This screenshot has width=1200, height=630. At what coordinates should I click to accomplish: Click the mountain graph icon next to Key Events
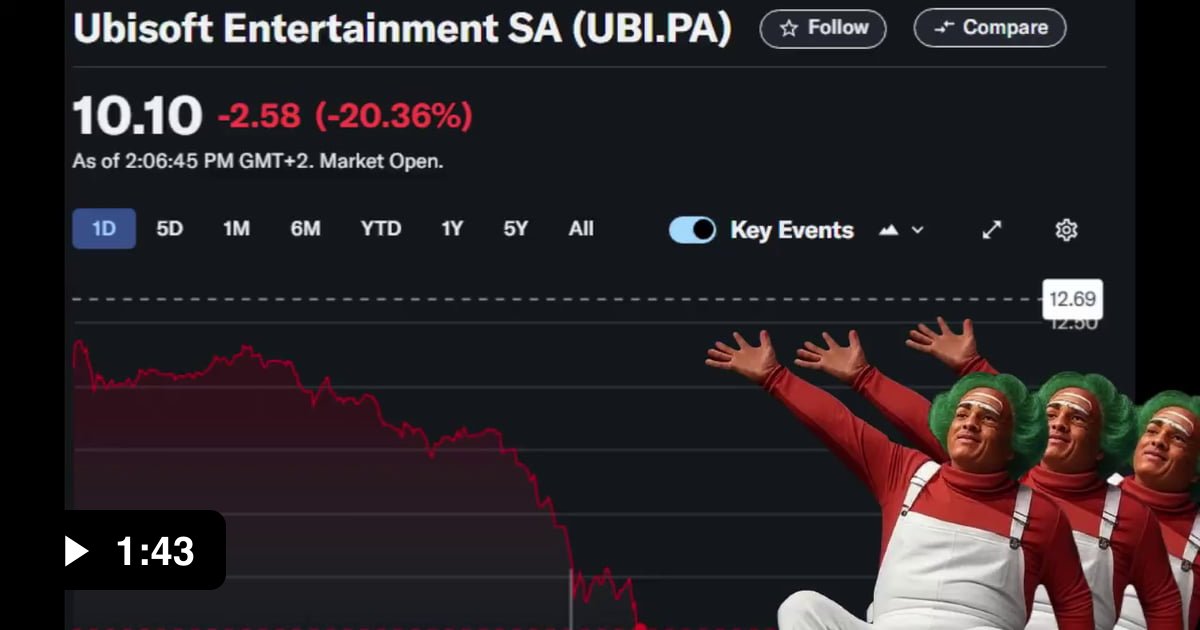(x=889, y=229)
